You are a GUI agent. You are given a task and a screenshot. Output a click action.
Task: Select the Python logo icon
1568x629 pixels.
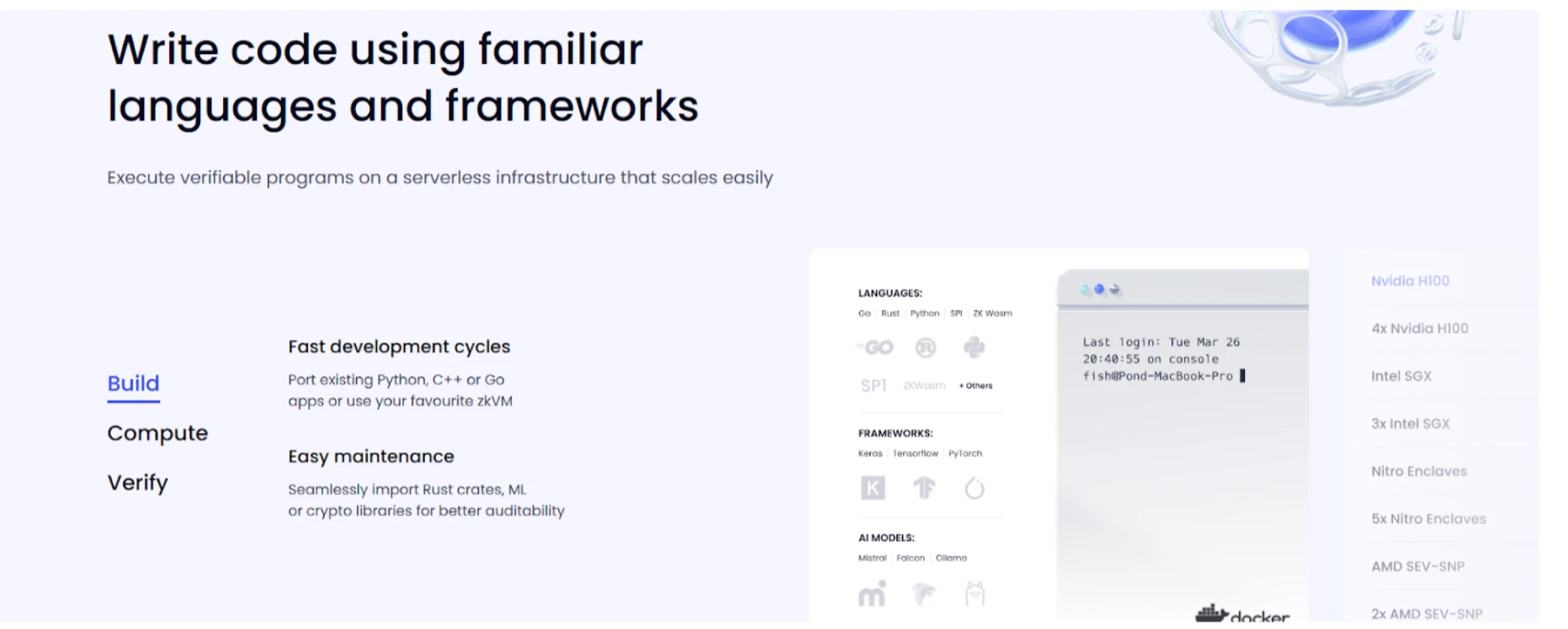click(975, 347)
